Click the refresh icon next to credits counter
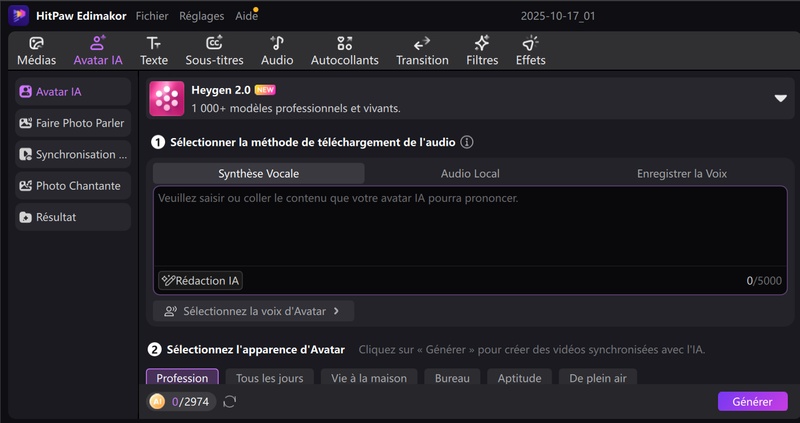Image resolution: width=800 pixels, height=423 pixels. point(230,401)
